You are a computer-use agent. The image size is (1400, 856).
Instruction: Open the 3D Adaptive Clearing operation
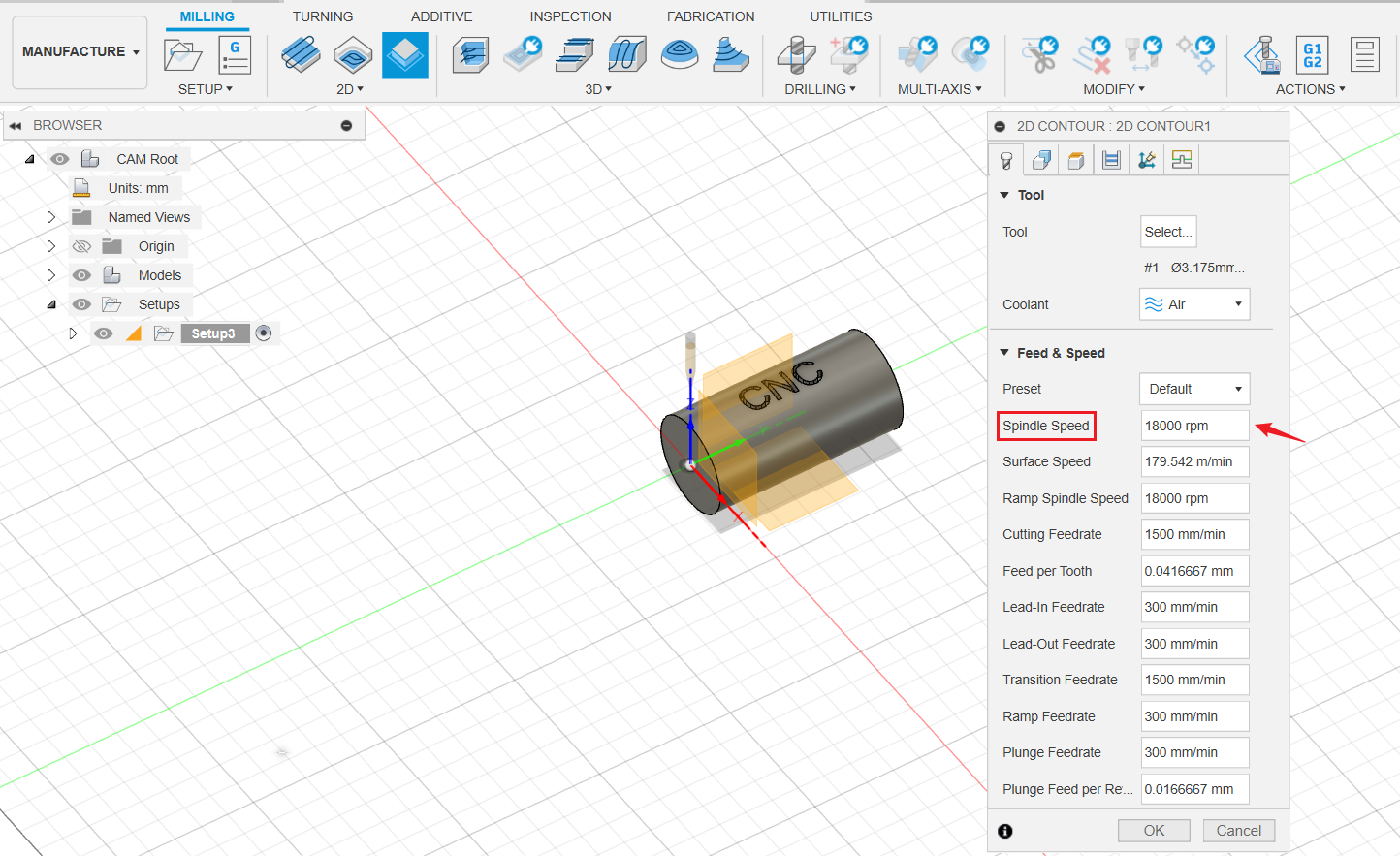coord(470,55)
